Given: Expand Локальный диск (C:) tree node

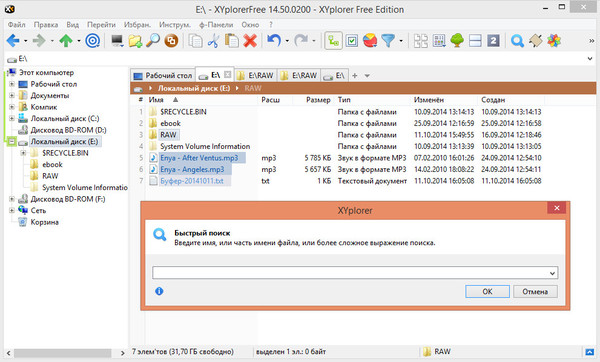Looking at the screenshot, I should tap(11, 119).
